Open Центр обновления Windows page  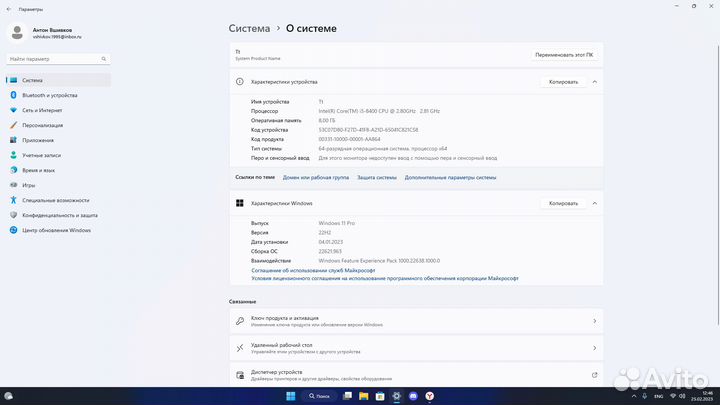point(58,230)
